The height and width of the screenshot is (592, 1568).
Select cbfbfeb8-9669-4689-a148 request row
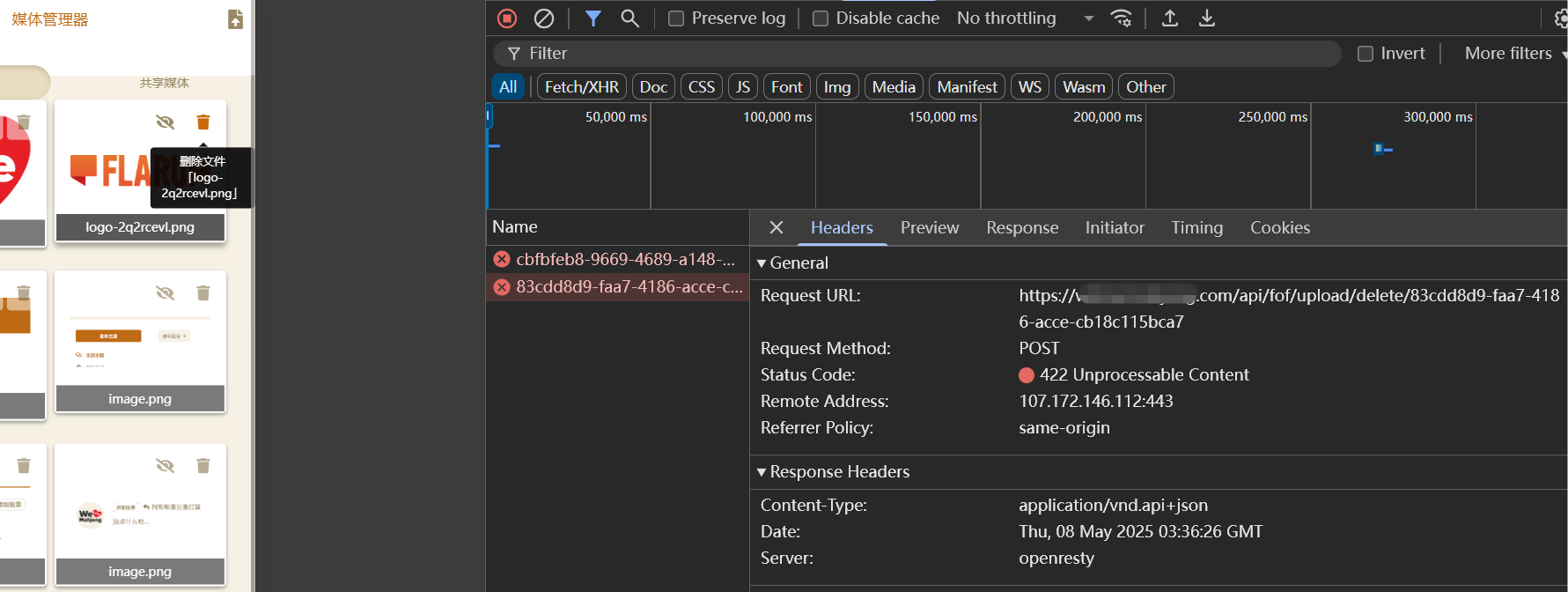[x=617, y=259]
